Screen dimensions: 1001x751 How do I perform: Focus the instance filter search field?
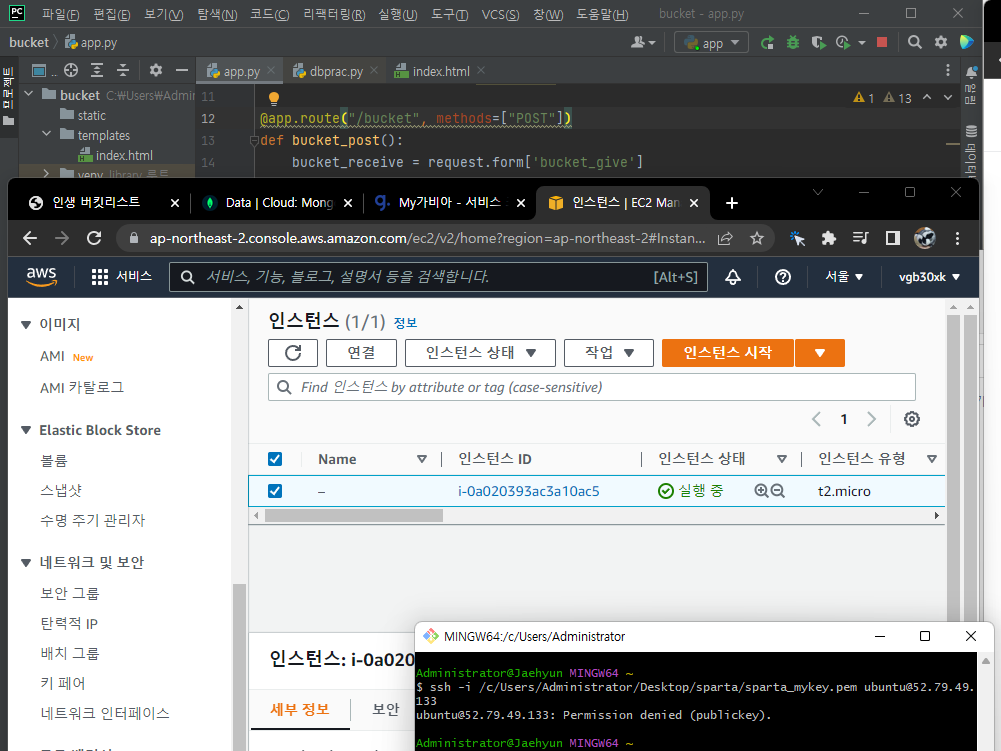coord(592,387)
